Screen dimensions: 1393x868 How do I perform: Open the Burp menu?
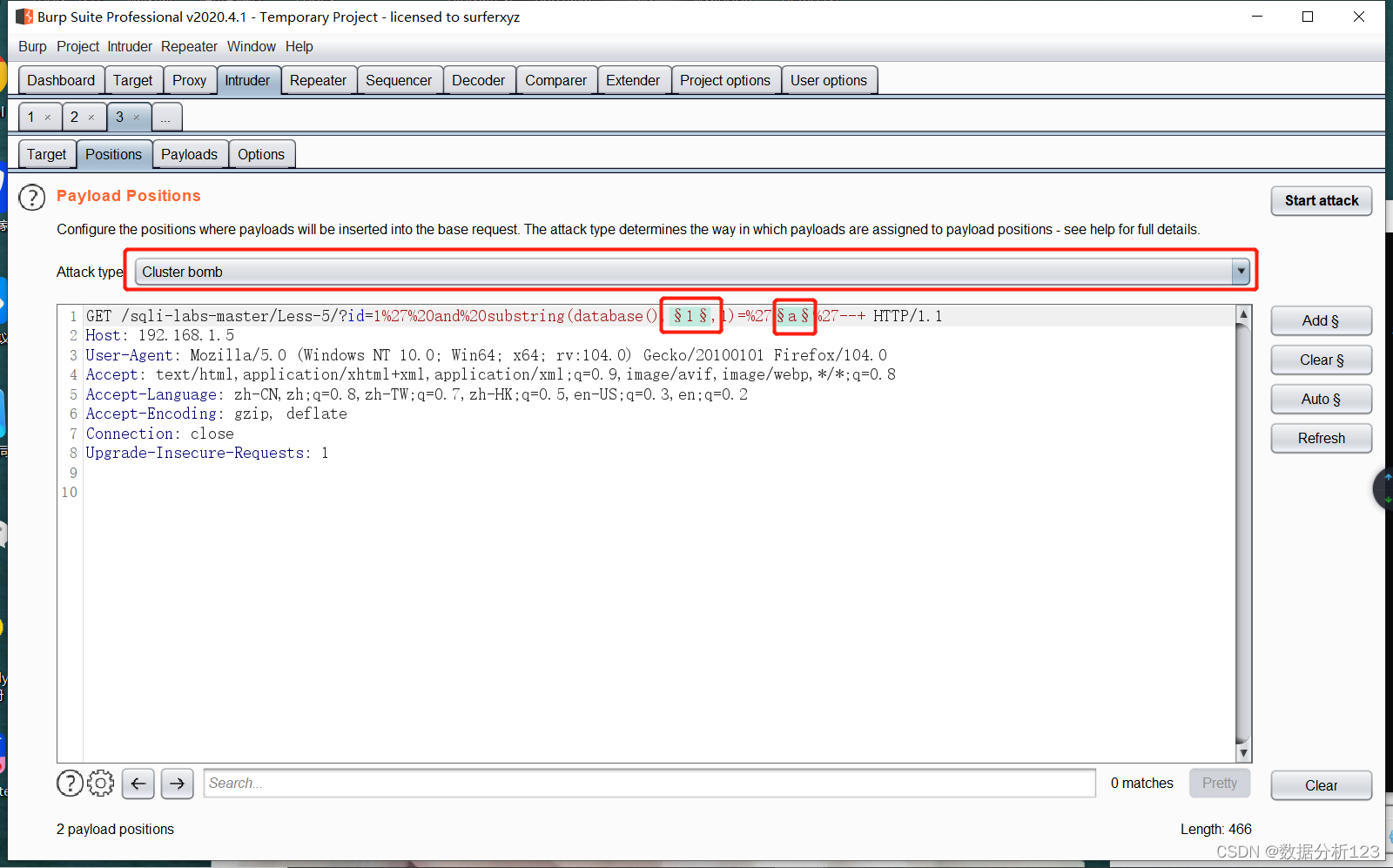coord(32,46)
